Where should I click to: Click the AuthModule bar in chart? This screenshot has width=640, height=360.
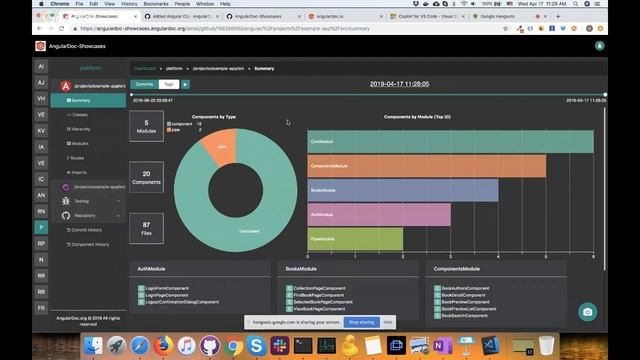tap(379, 215)
